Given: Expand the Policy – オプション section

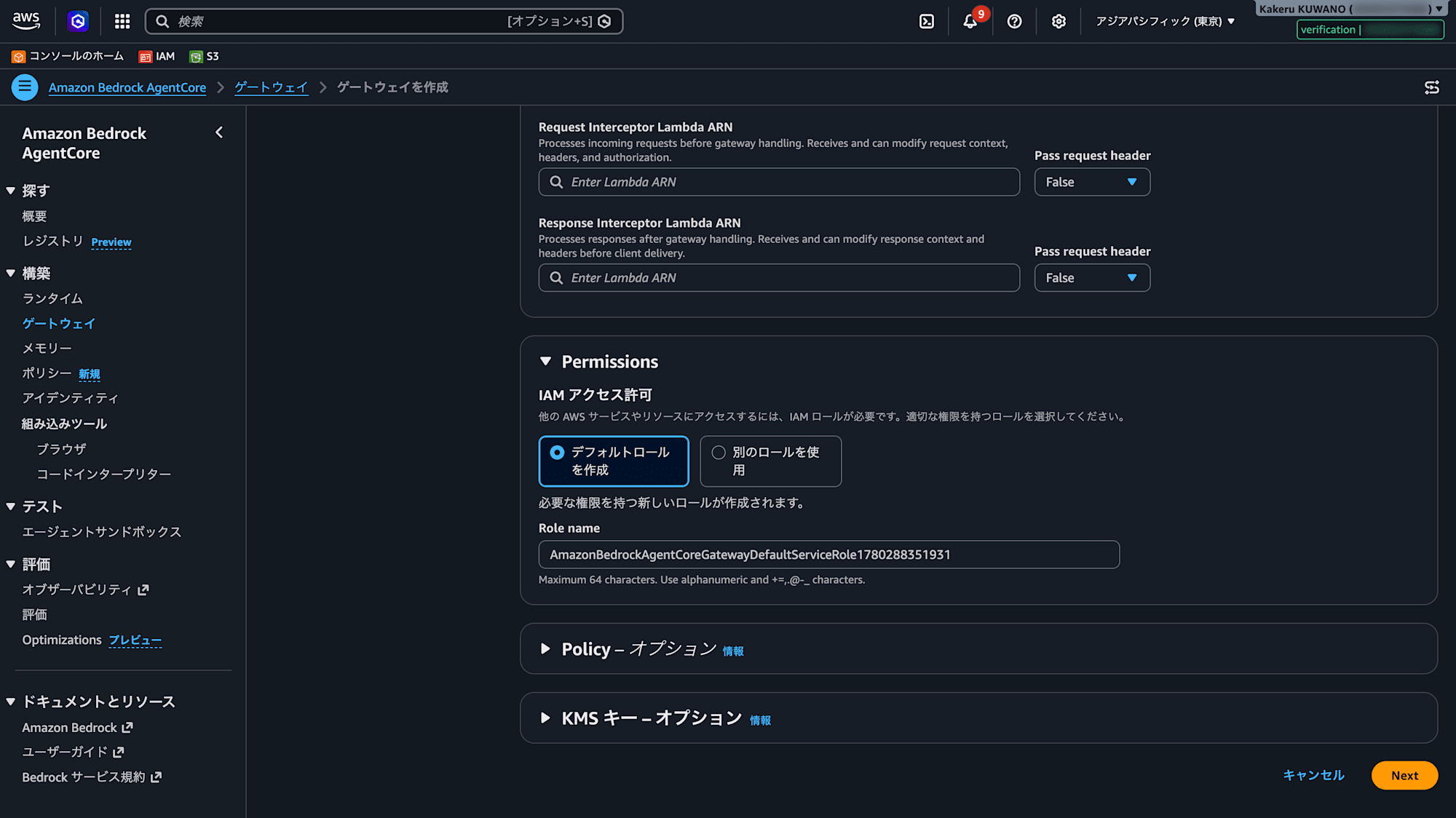Looking at the screenshot, I should coord(545,648).
